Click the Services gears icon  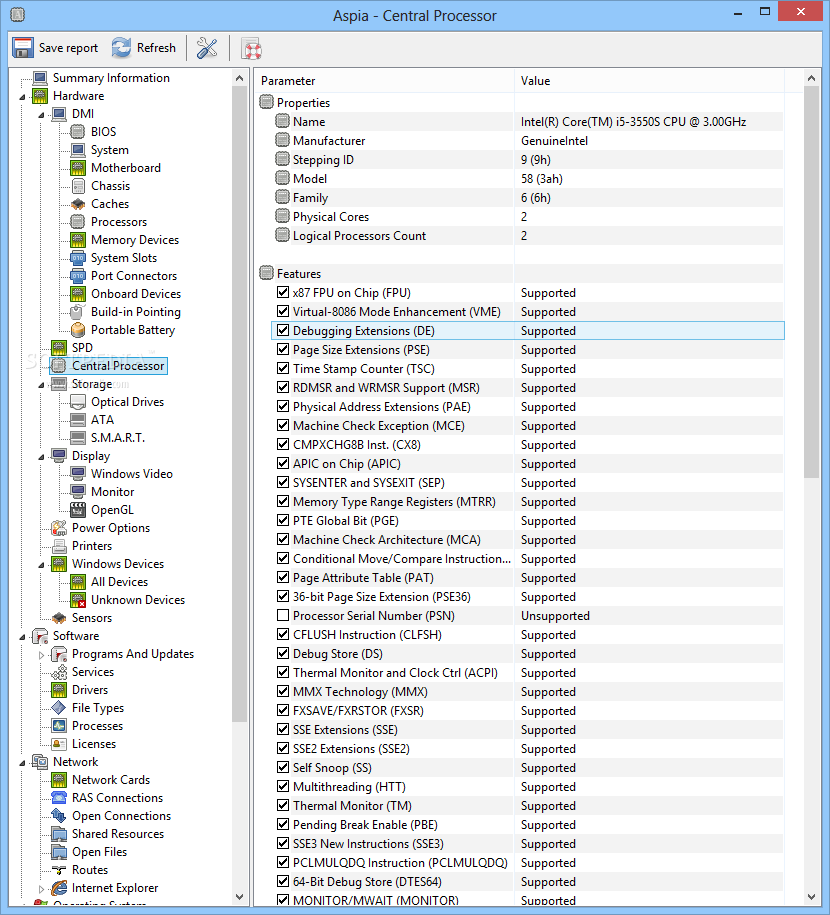[x=59, y=672]
